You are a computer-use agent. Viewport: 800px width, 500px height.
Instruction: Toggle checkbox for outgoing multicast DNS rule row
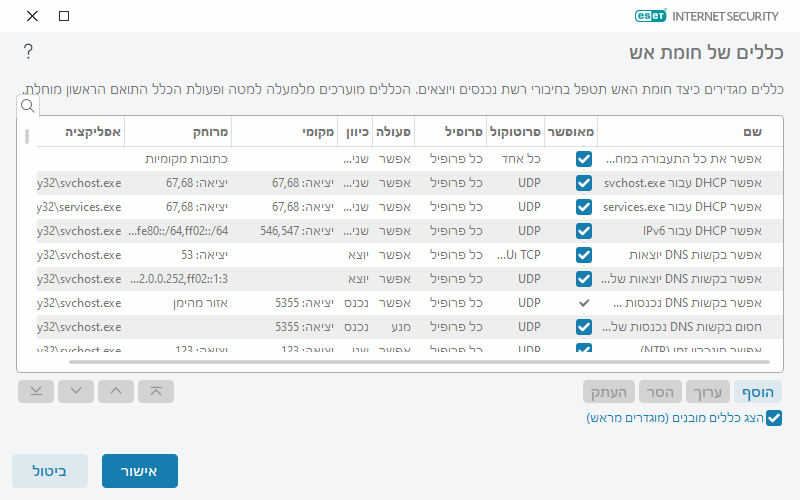pyautogui.click(x=584, y=279)
